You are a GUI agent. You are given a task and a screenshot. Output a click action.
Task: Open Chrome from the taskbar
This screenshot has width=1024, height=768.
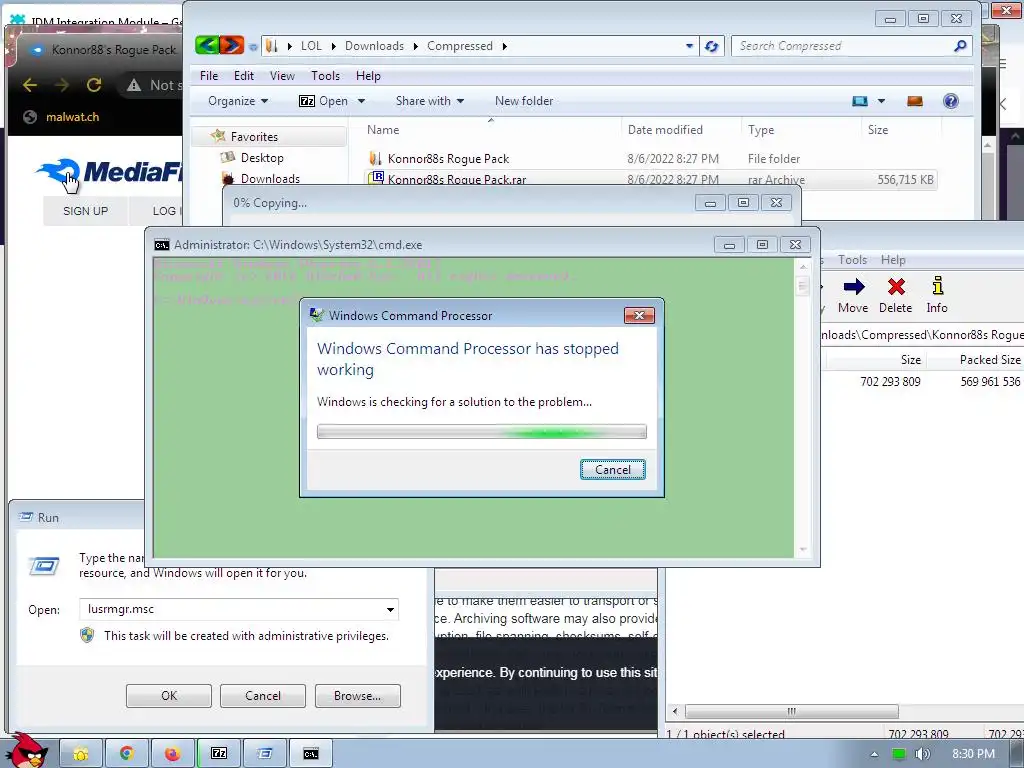pos(127,754)
